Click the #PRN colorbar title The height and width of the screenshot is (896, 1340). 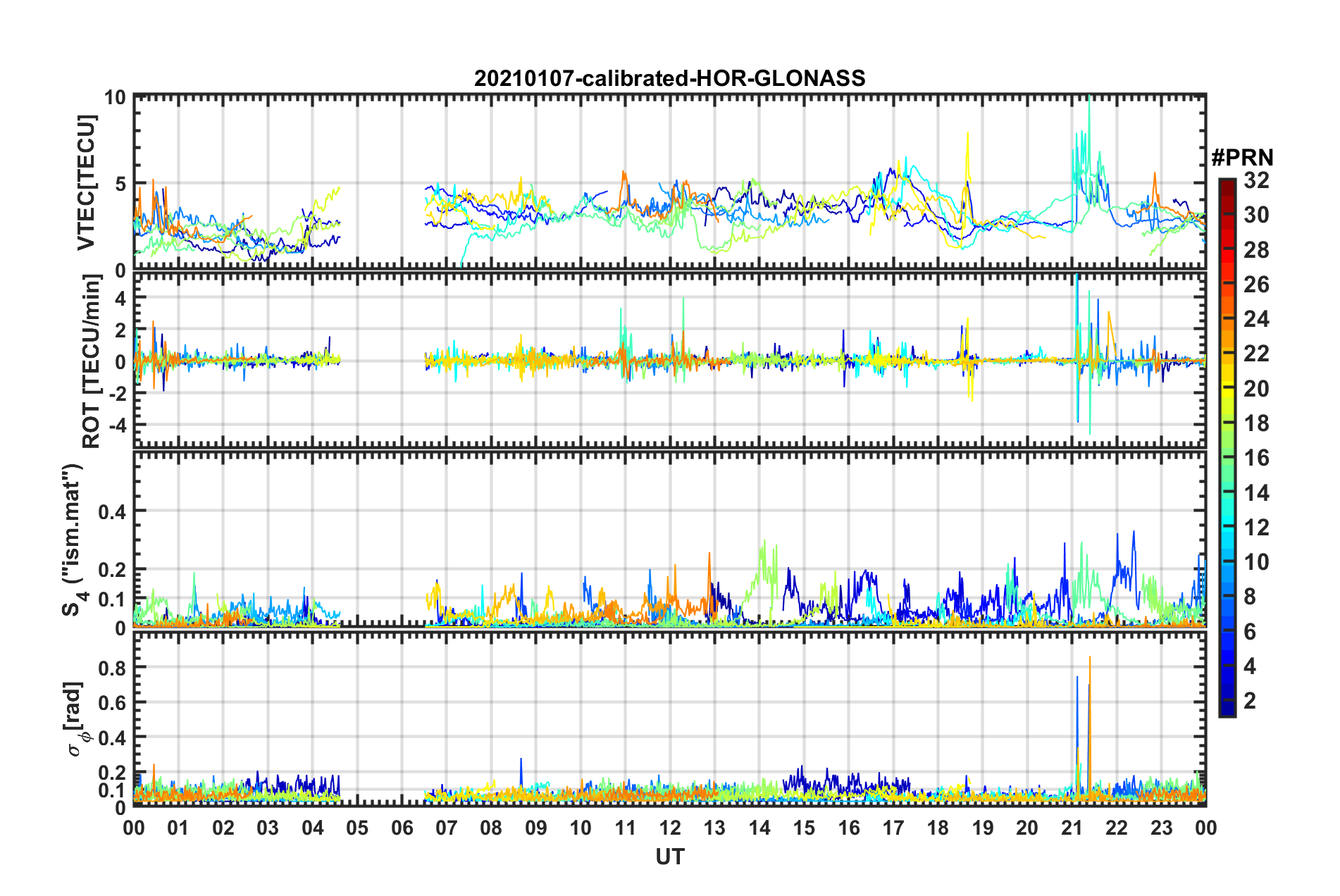tap(1242, 157)
